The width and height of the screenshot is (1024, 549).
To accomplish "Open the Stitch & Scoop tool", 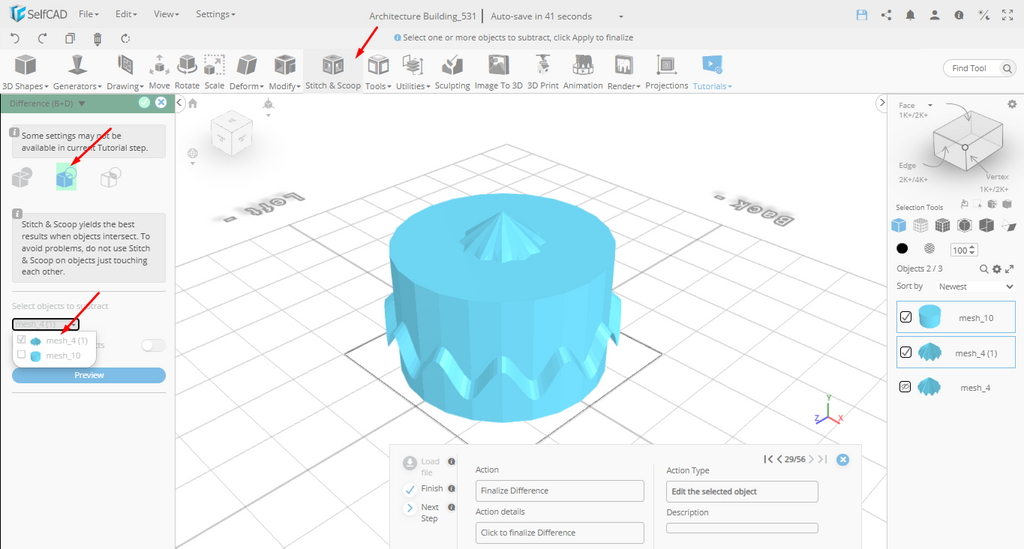I will [x=333, y=70].
